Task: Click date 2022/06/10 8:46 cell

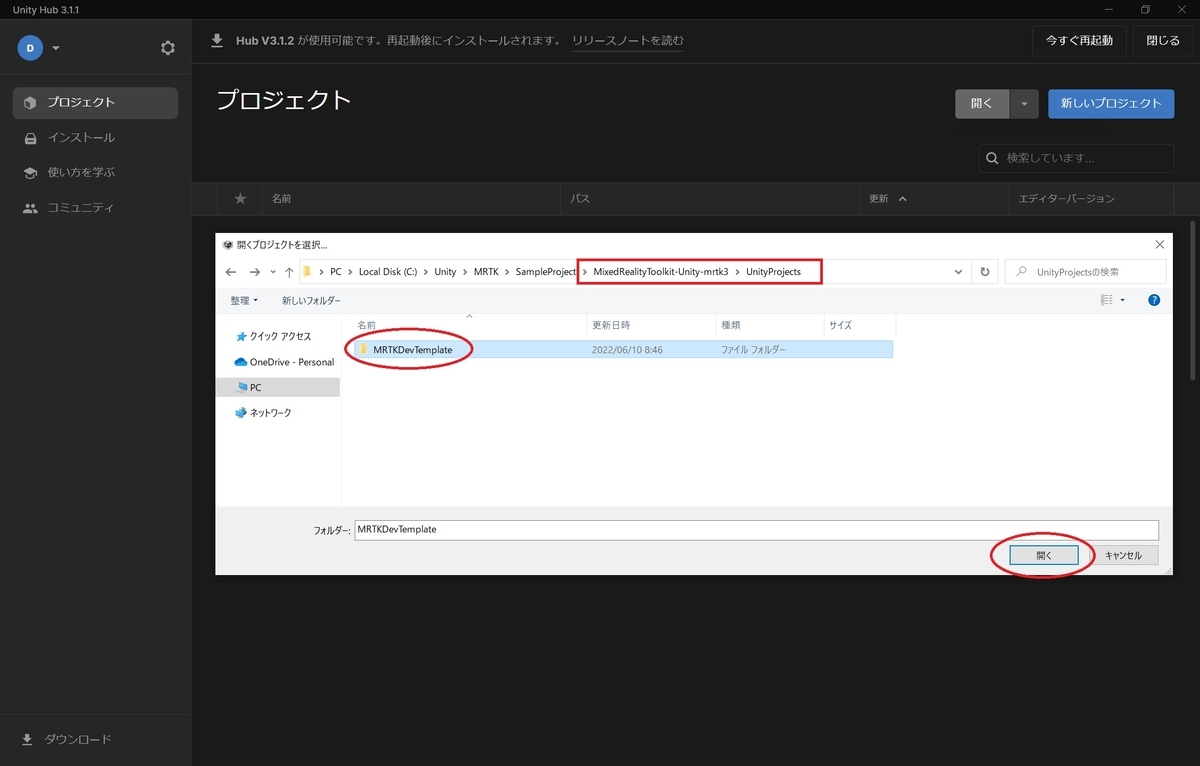Action: pos(627,350)
